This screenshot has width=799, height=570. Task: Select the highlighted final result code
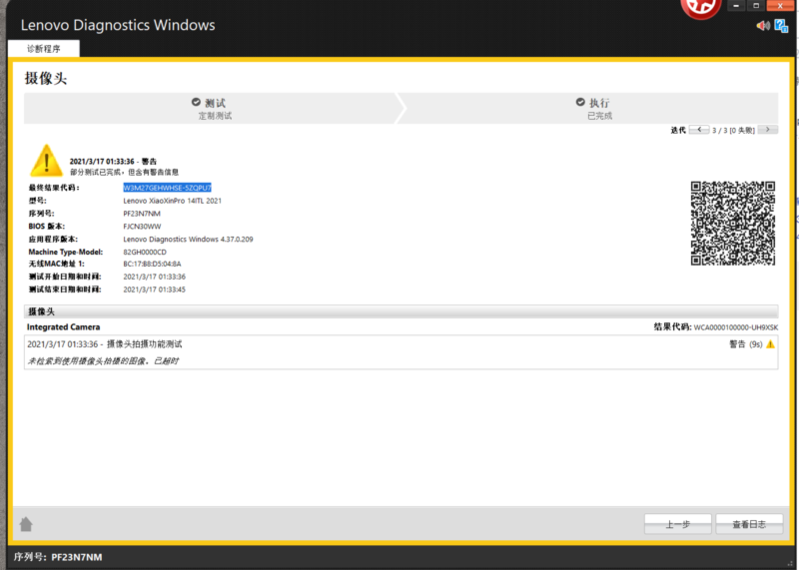(x=167, y=188)
